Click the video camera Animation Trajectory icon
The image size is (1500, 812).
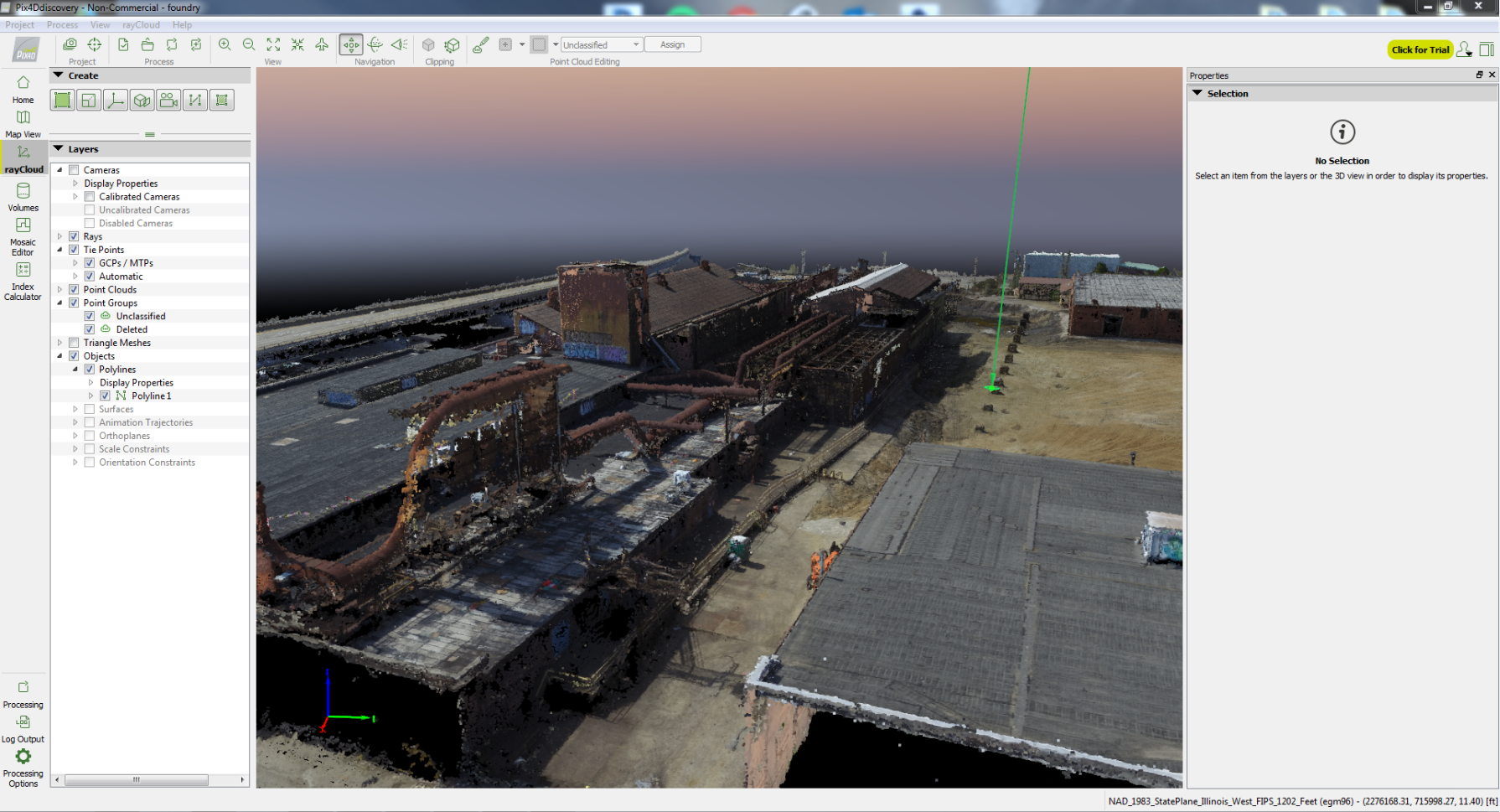tap(168, 101)
